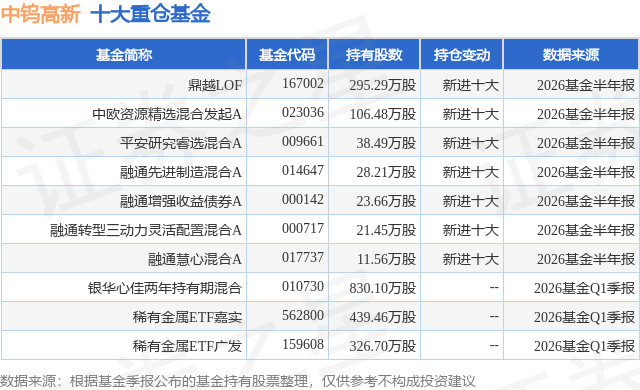This screenshot has height=390, width=640.
Task: Click fund code 017737
Action: 302,257
